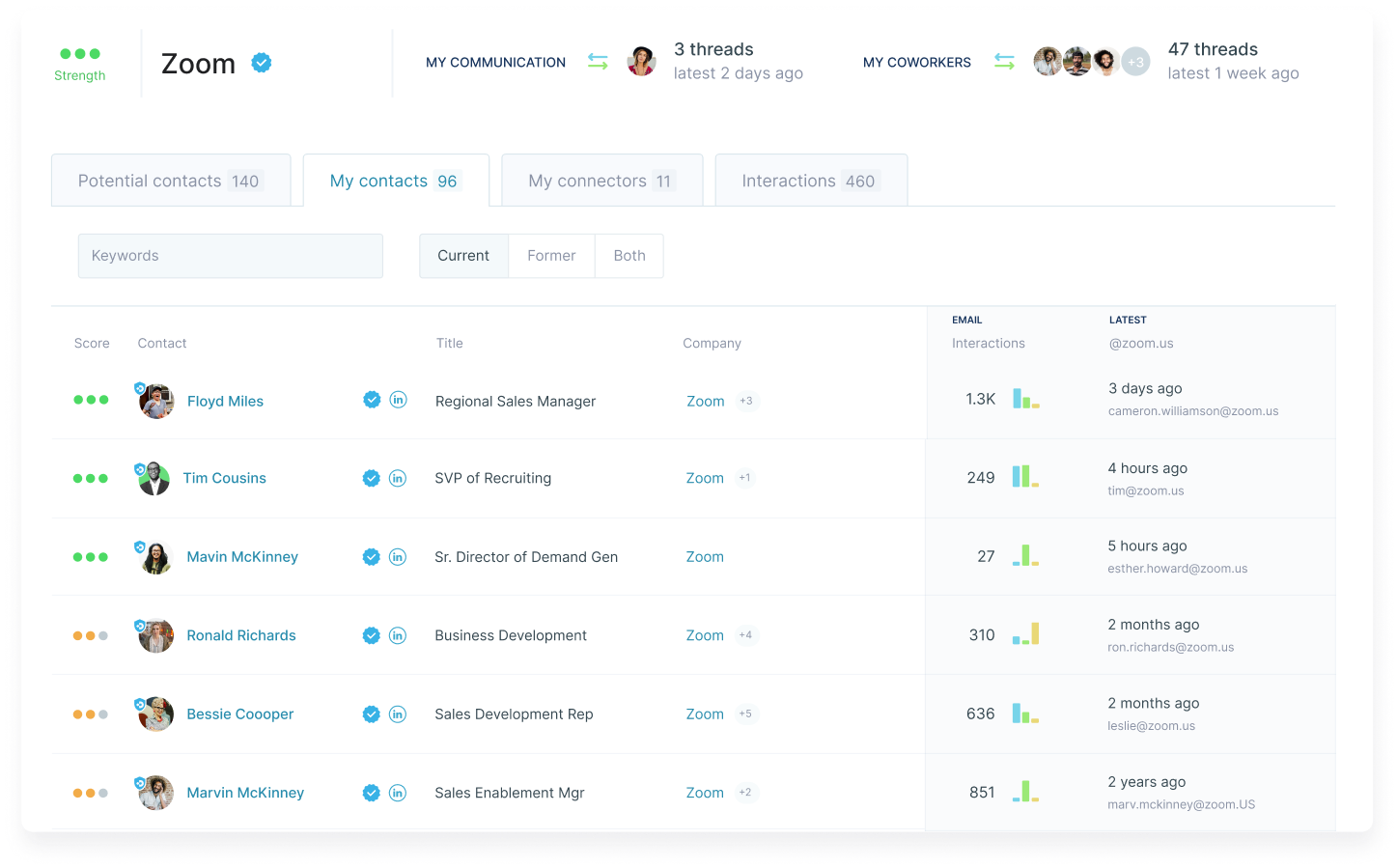Viewport: 1397px width, 868px height.
Task: Open the Potential contacts tab
Action: (x=170, y=181)
